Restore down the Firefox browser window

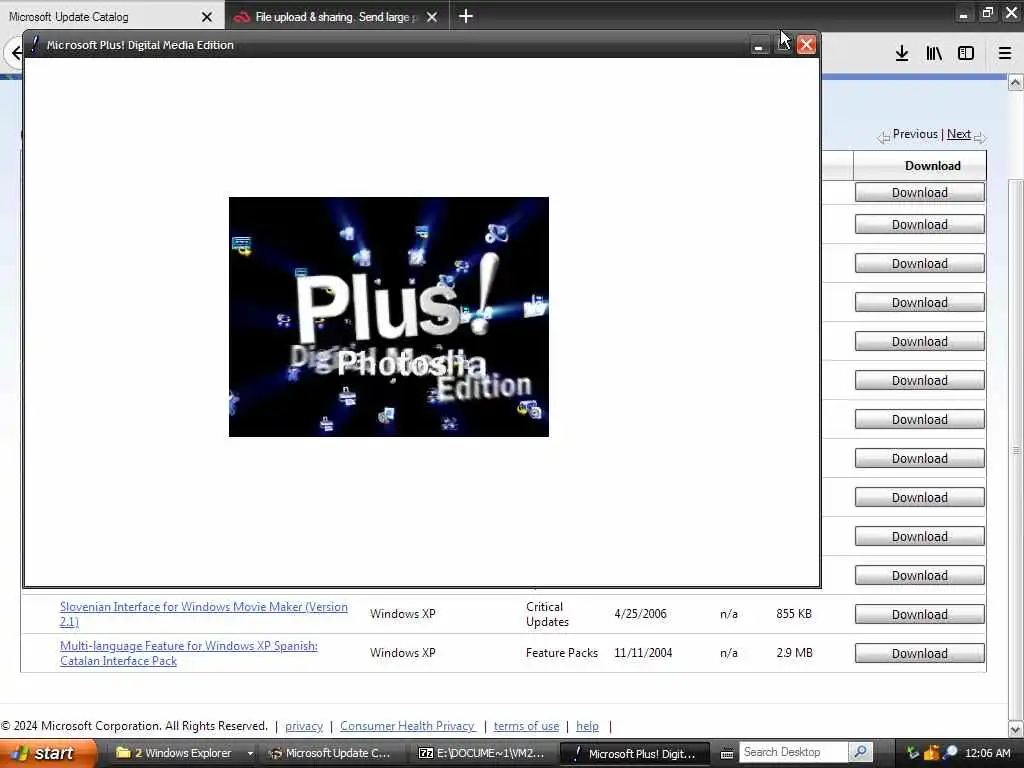987,13
